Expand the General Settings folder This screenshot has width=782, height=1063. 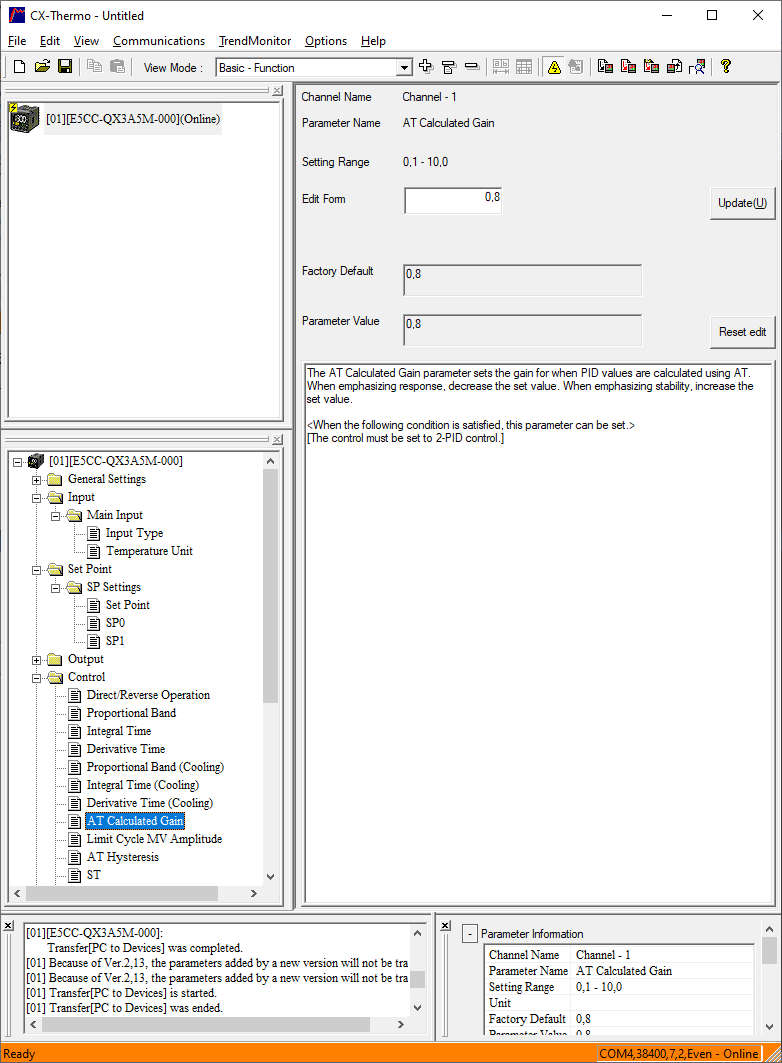pos(37,480)
